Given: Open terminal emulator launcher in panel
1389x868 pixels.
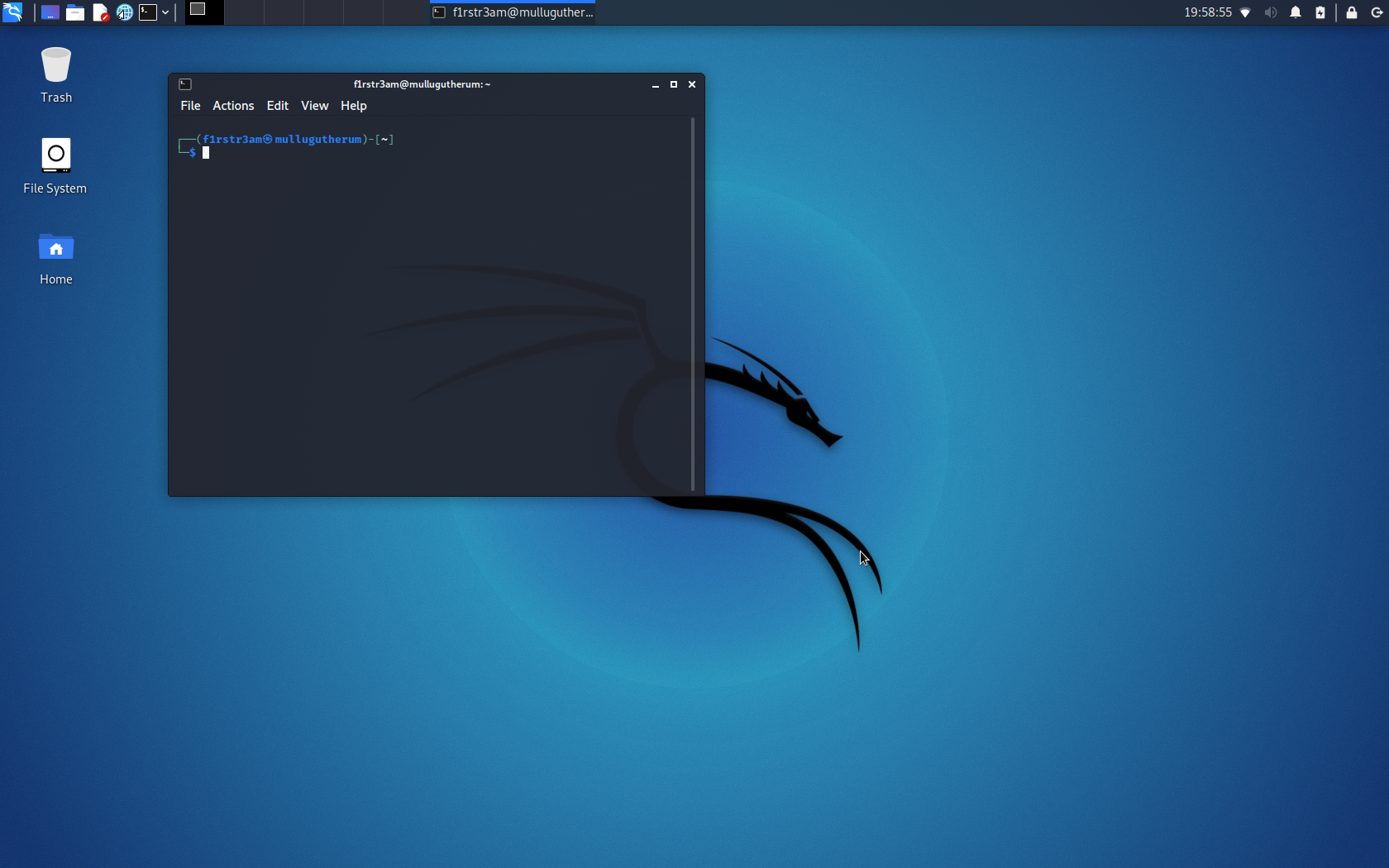Looking at the screenshot, I should click(148, 12).
